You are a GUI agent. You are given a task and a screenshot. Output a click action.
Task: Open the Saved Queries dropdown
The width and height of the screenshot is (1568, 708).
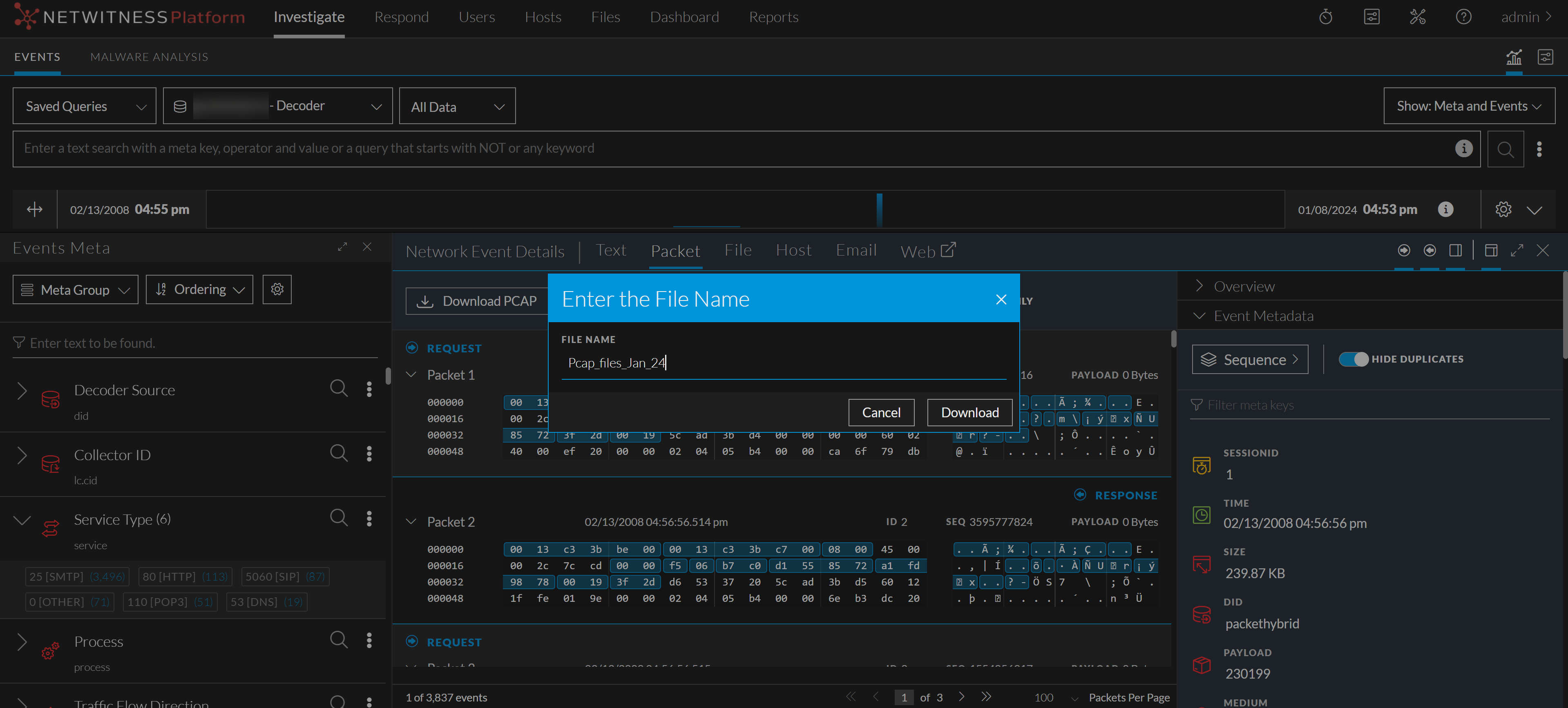pyautogui.click(x=85, y=107)
